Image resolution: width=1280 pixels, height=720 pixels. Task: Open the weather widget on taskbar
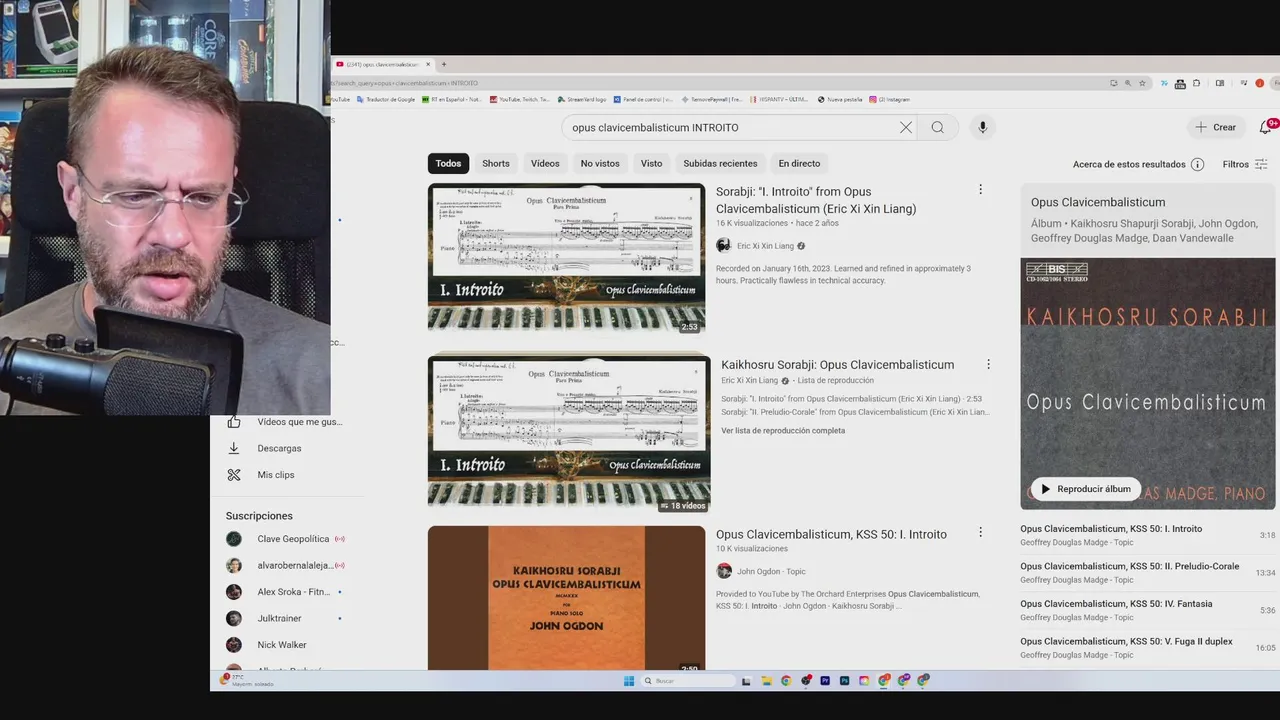click(246, 680)
